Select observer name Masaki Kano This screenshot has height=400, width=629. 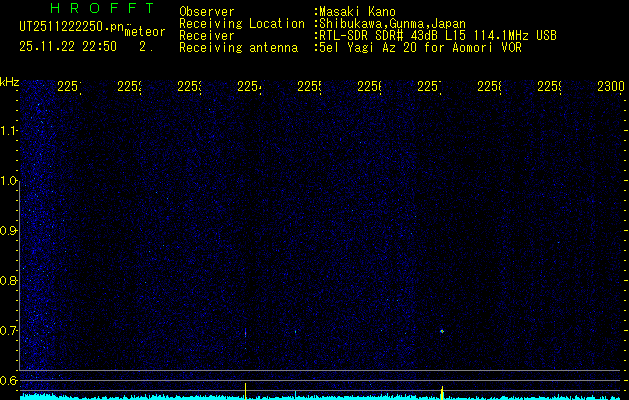click(x=357, y=12)
